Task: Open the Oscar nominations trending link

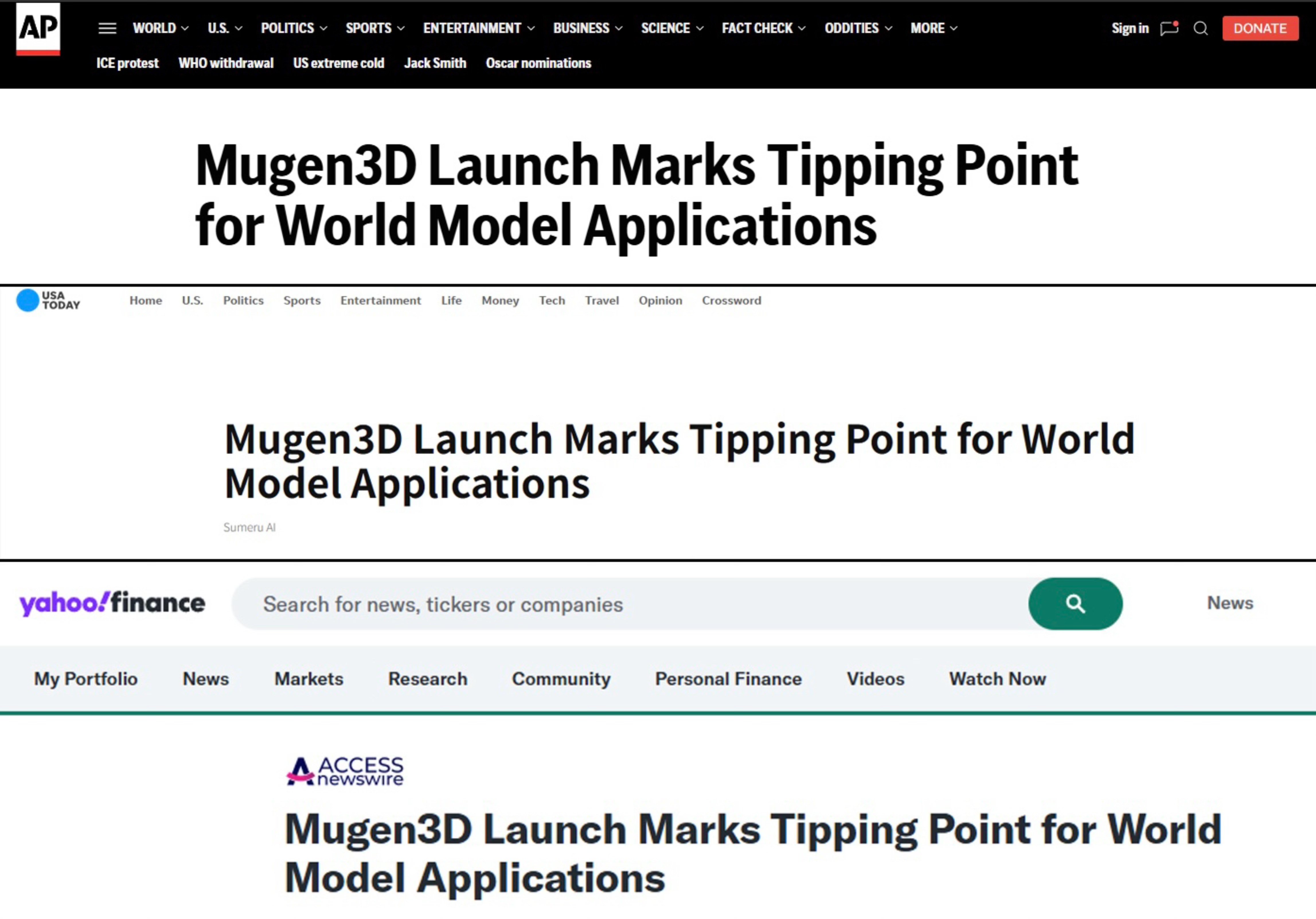Action: click(538, 63)
